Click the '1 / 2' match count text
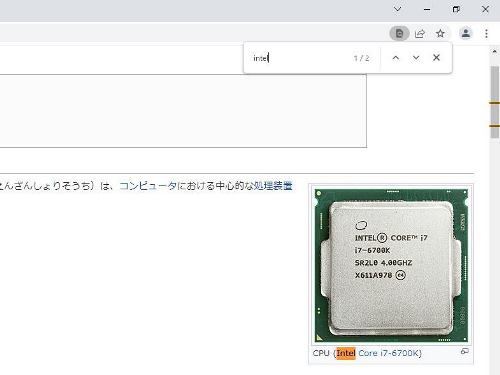The image size is (500, 375). coord(361,58)
